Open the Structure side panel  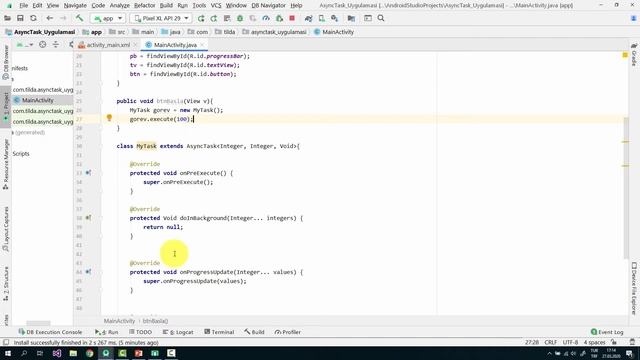click(6, 284)
